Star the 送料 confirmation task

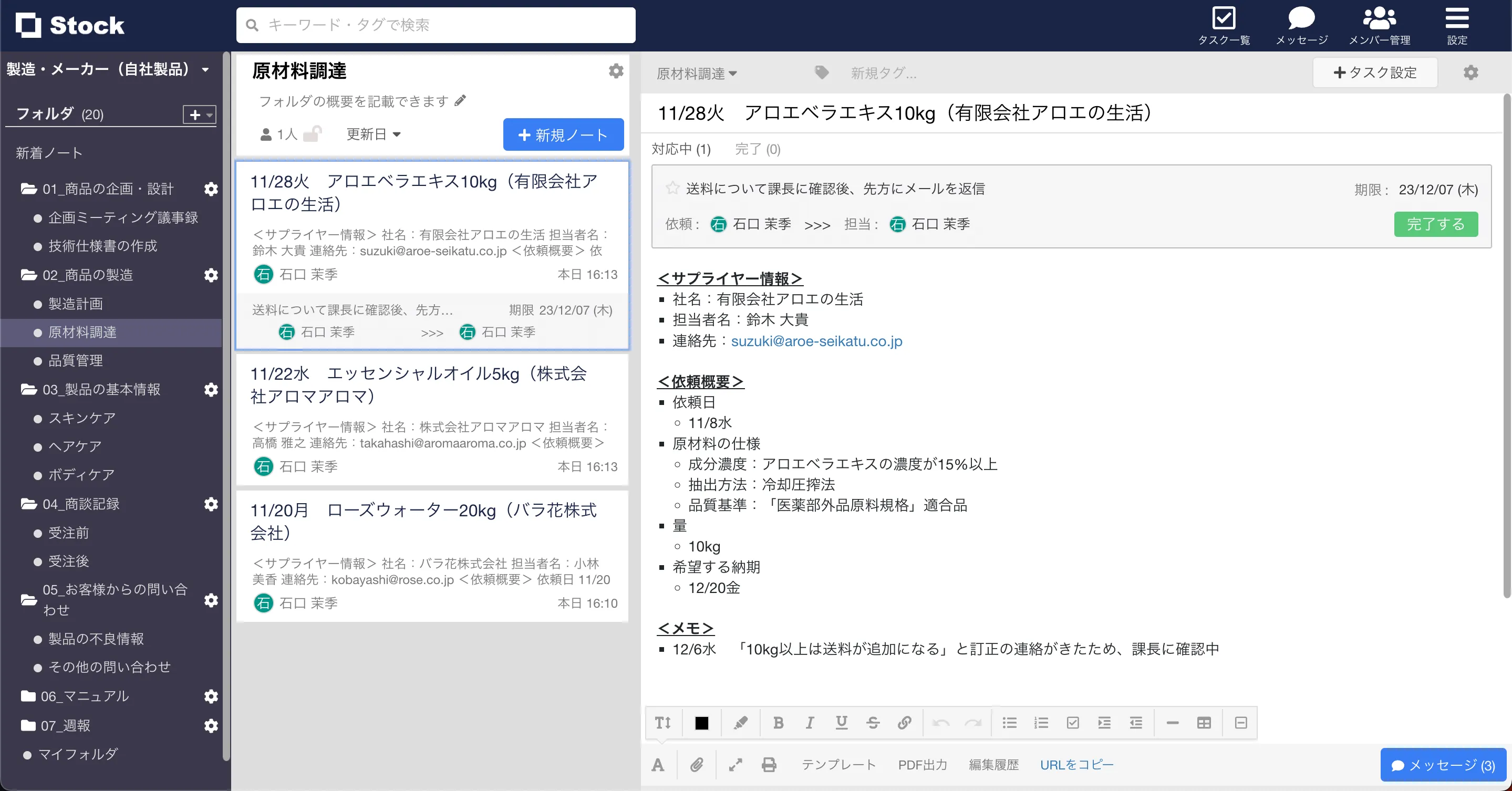click(671, 188)
